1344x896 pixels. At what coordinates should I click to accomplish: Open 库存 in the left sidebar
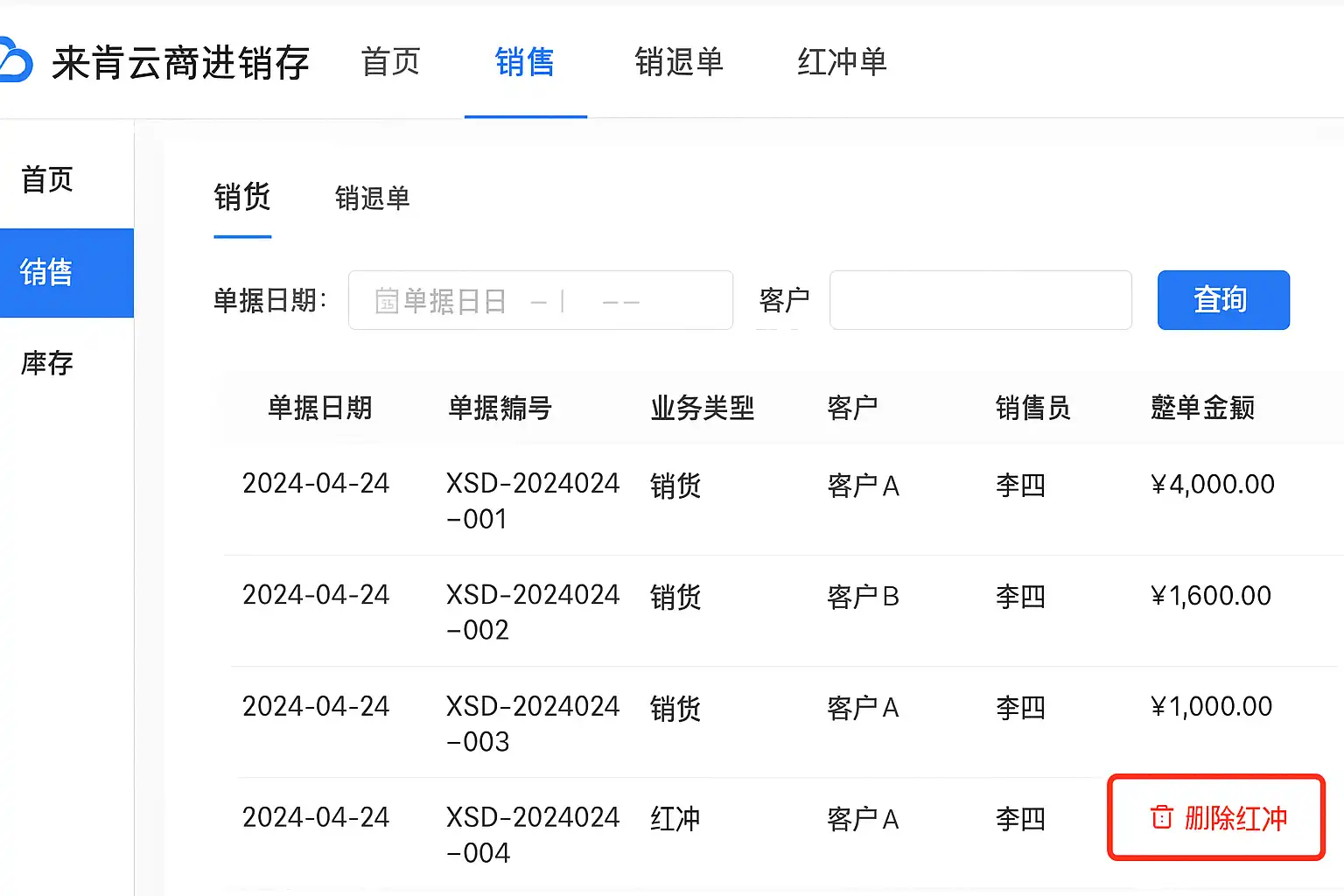point(47,363)
